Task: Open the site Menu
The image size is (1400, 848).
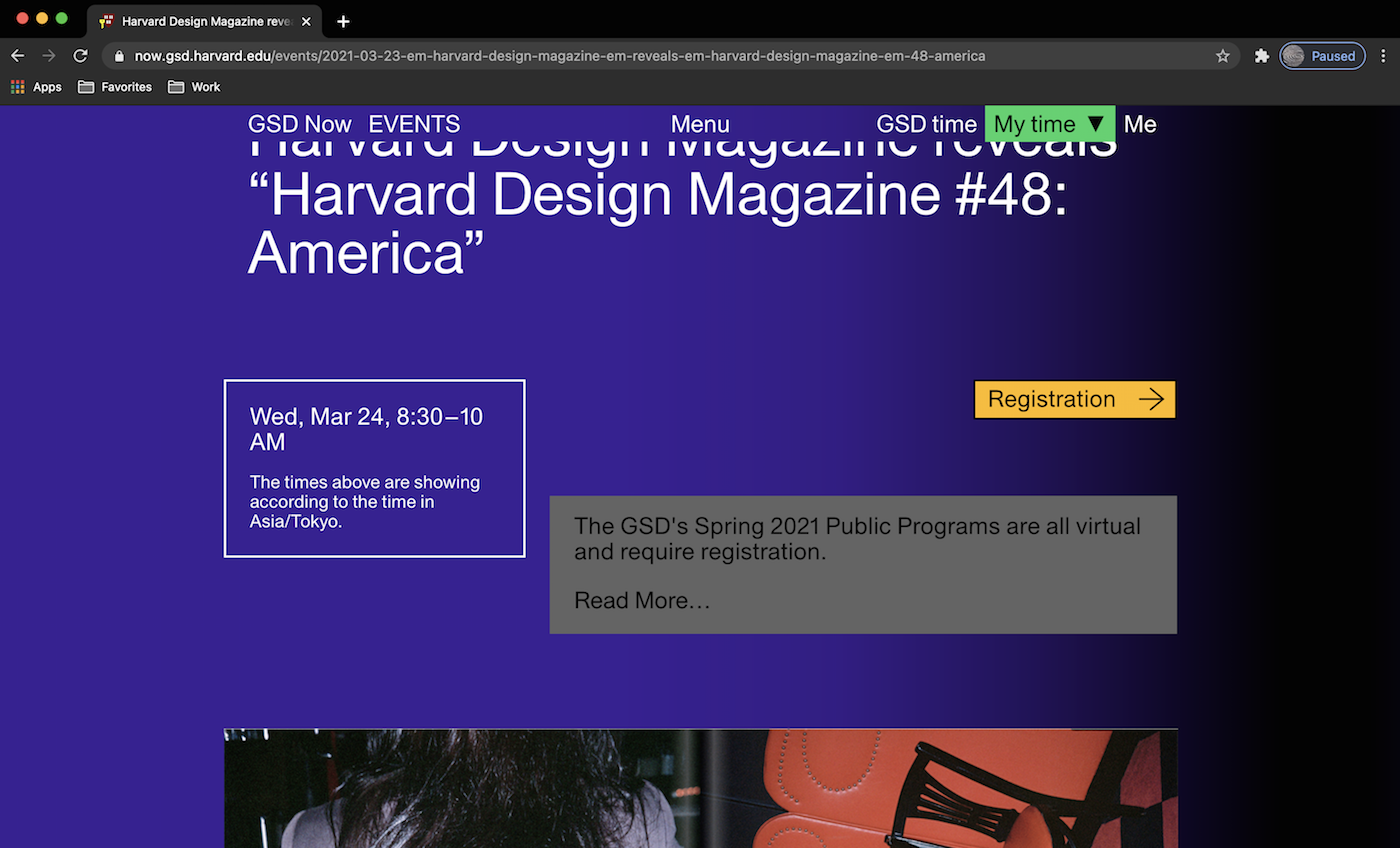Action: [700, 124]
